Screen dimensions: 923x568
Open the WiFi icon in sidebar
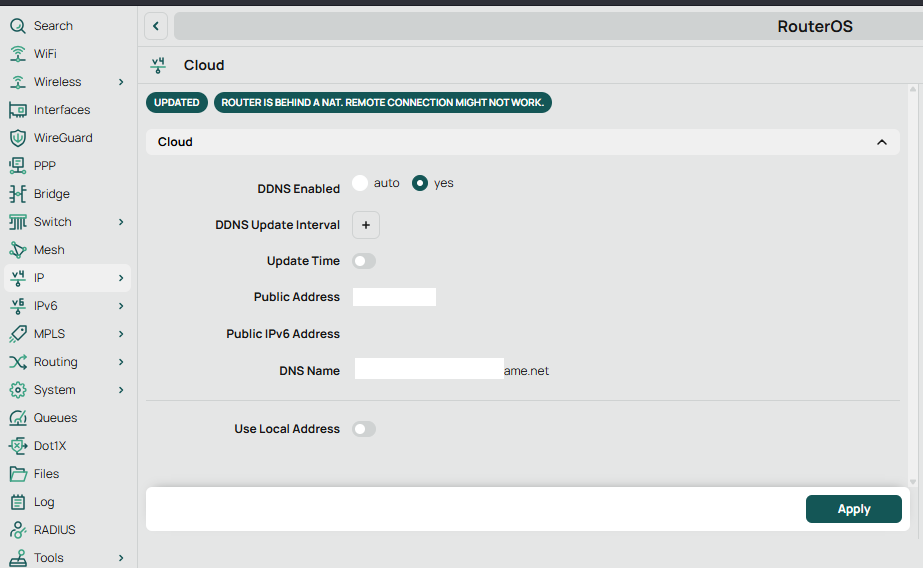coord(18,54)
